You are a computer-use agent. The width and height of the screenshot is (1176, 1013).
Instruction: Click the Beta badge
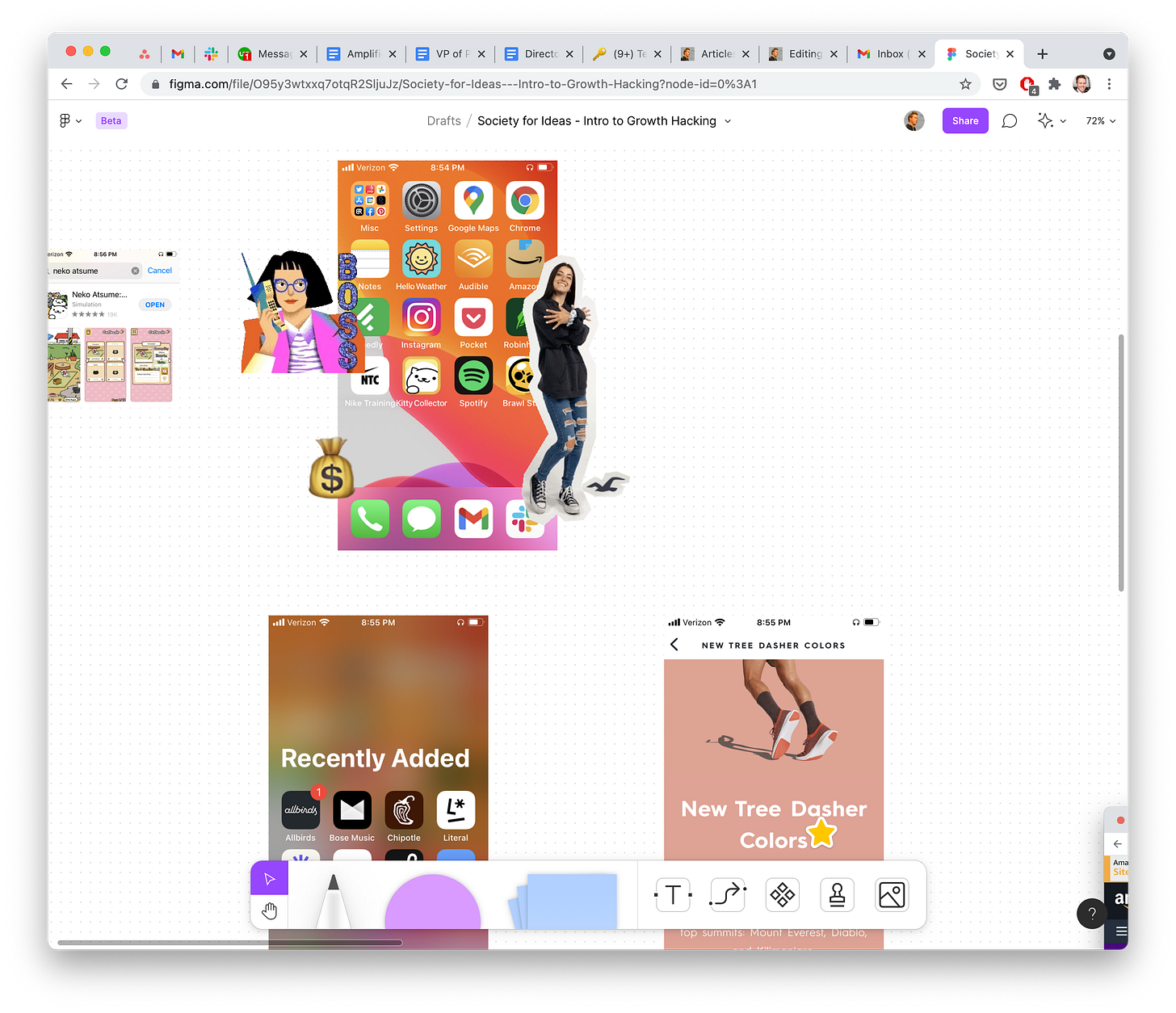click(111, 121)
